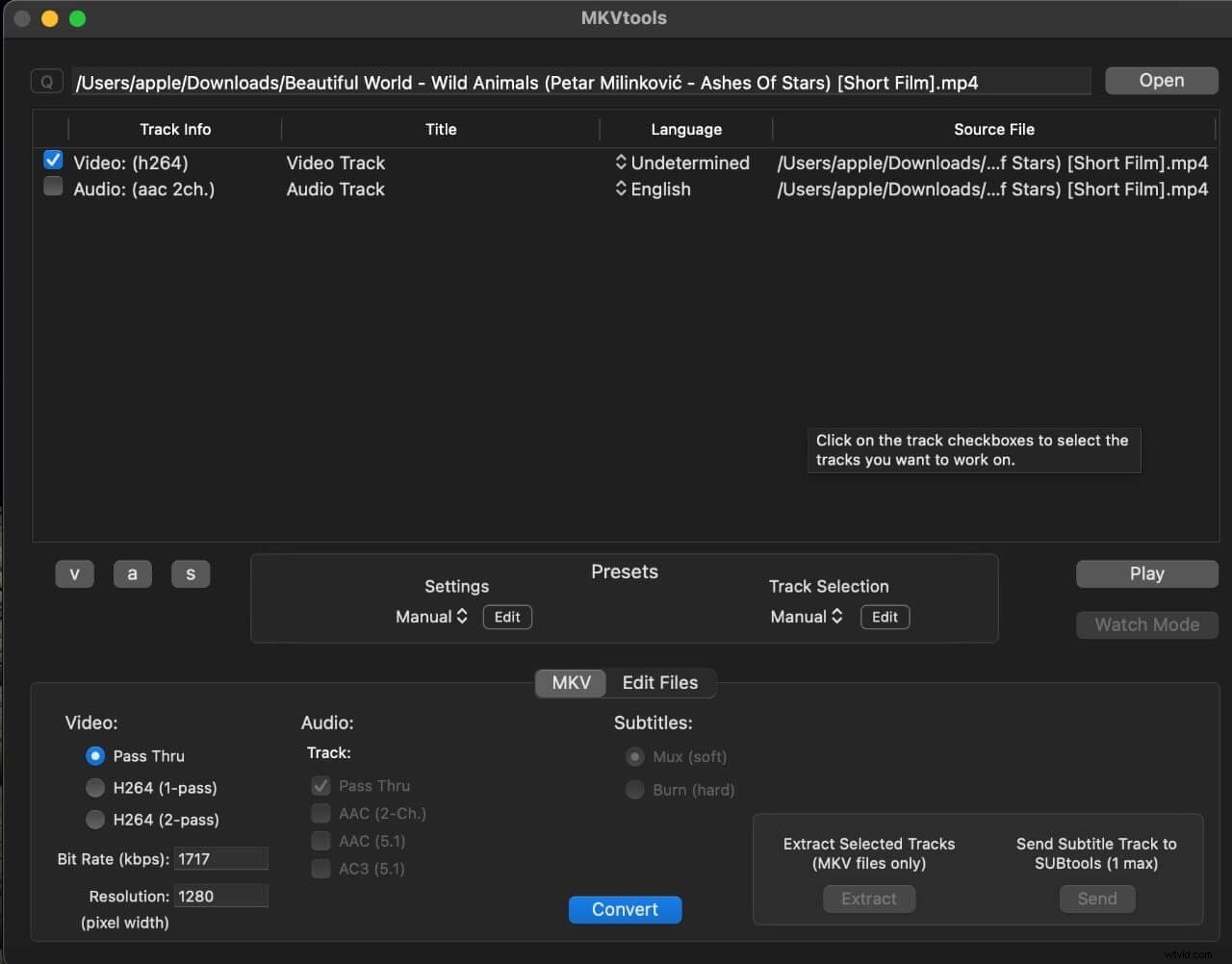Image resolution: width=1232 pixels, height=964 pixels.
Task: Enable the Audio (aac 2ch.) track checkbox
Action: [52, 186]
